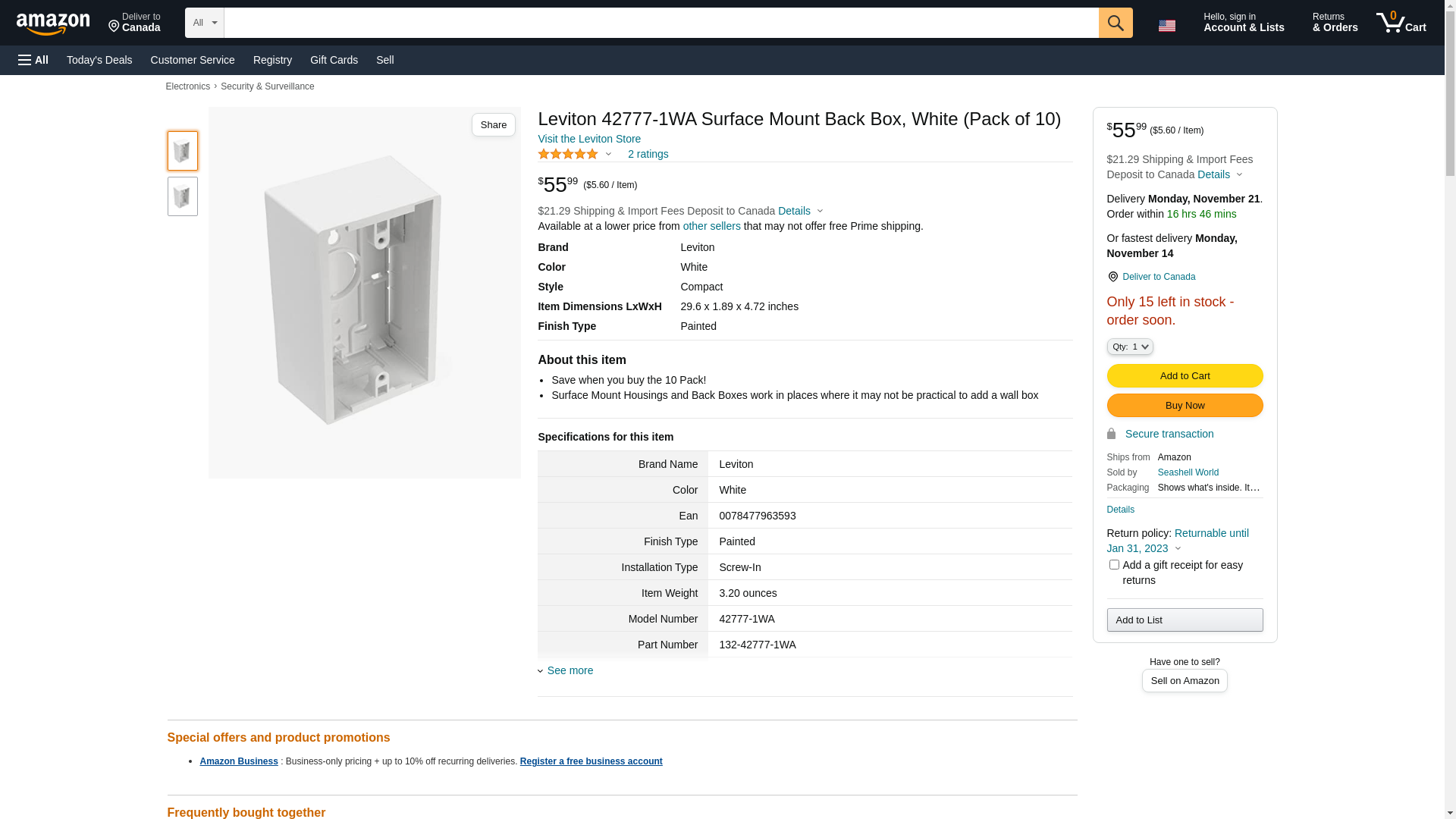Open the search category All dropdown
The image size is (1456, 819).
pos(204,23)
